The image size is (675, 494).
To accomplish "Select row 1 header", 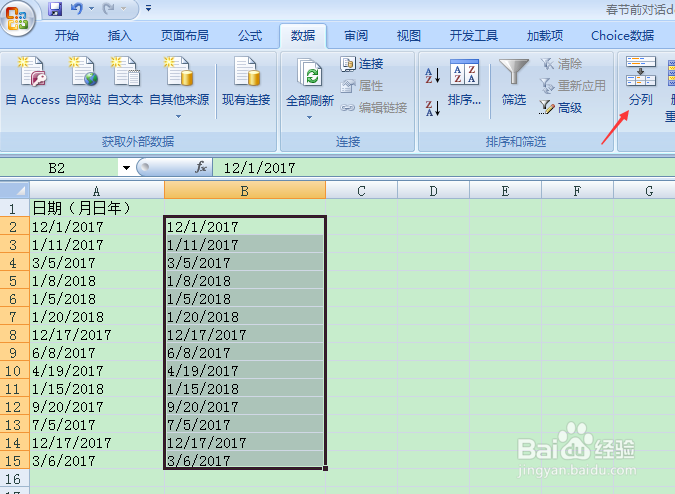I will 15,208.
